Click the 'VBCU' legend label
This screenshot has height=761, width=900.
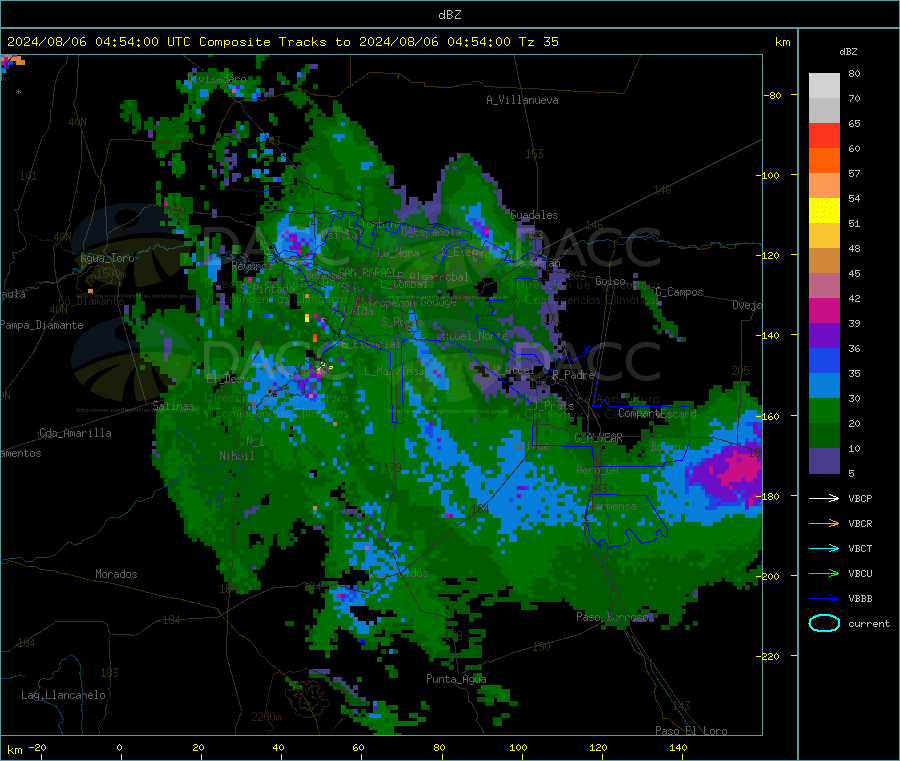tap(860, 573)
